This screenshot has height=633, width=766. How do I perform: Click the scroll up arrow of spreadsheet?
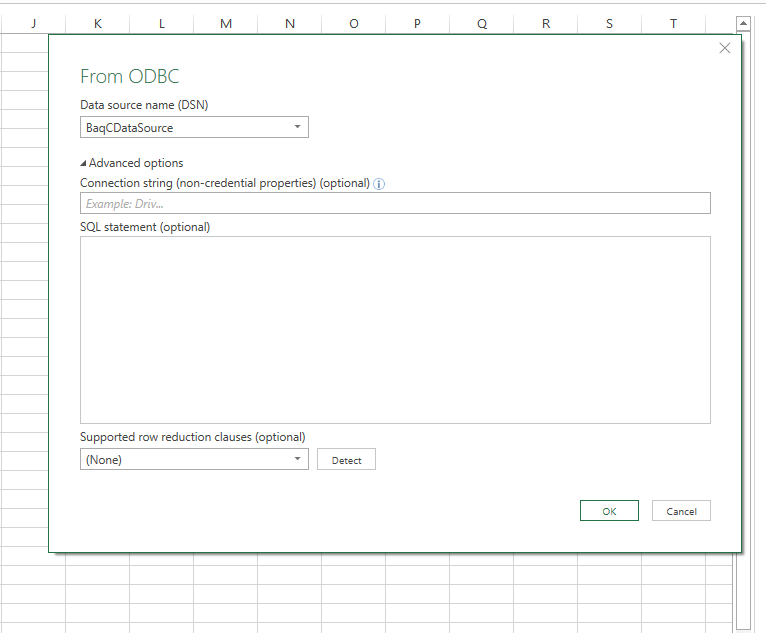point(743,23)
